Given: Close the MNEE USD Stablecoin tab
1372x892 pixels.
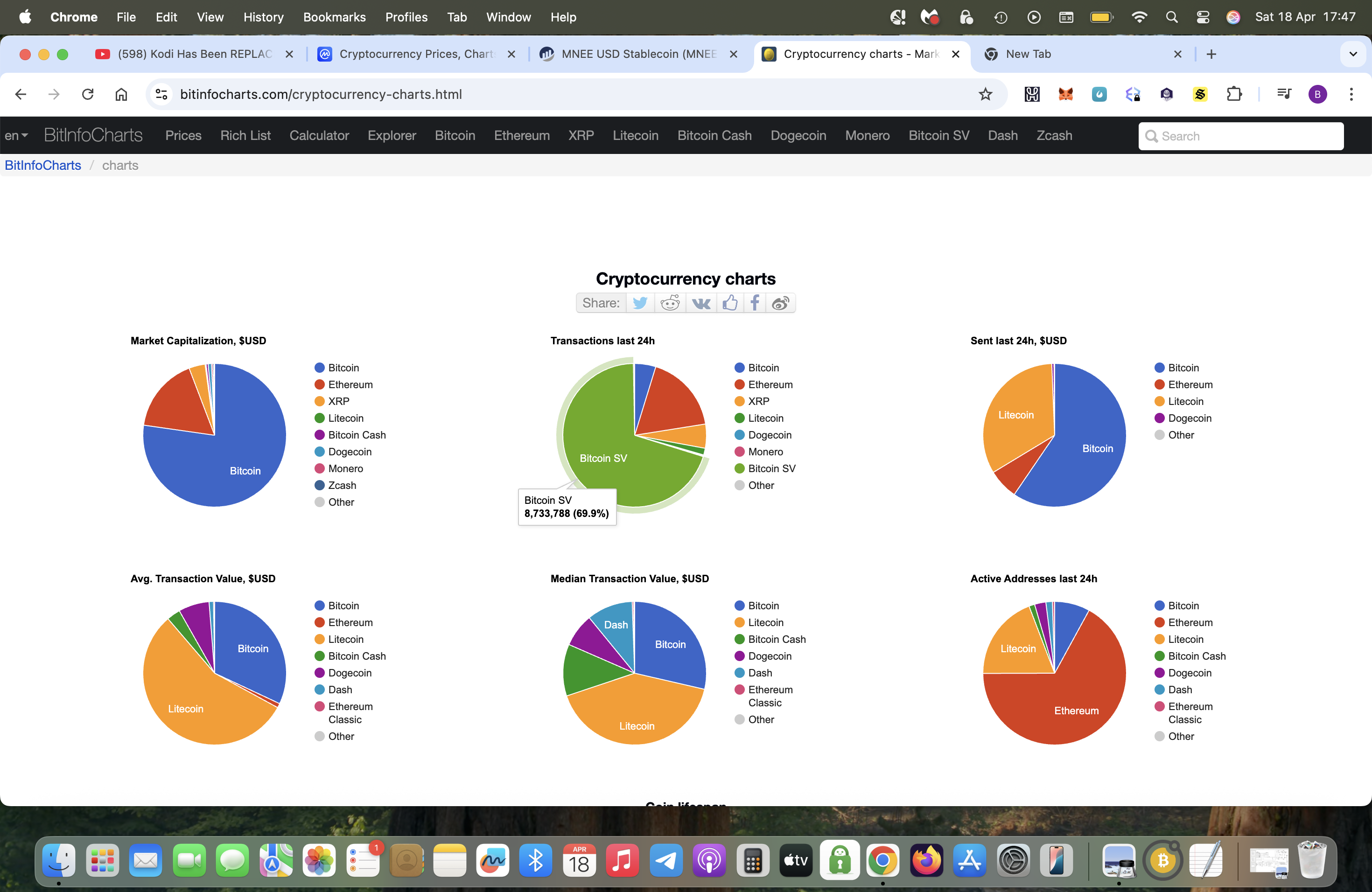Looking at the screenshot, I should click(x=733, y=54).
